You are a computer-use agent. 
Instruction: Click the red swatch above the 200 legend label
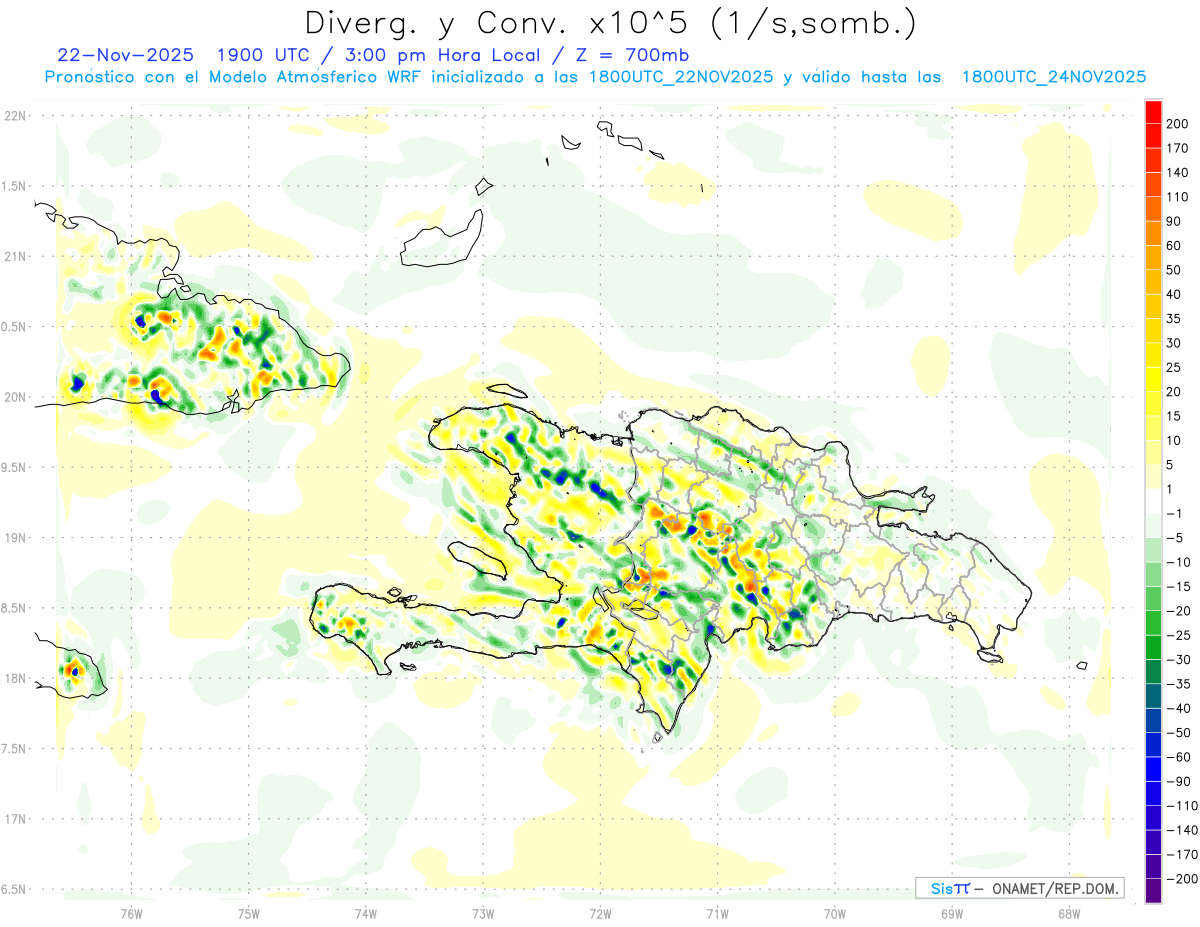pyautogui.click(x=1153, y=112)
